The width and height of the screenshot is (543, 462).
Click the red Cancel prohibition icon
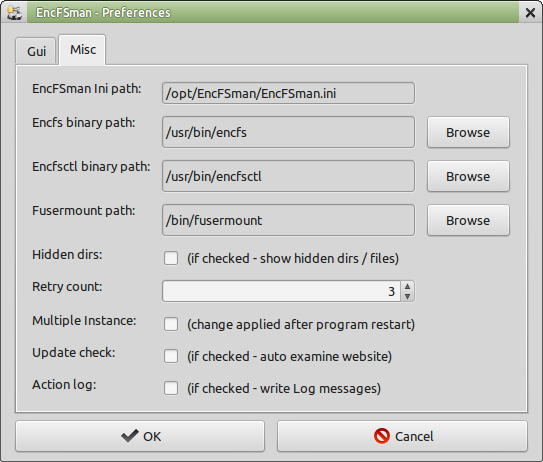tap(382, 436)
